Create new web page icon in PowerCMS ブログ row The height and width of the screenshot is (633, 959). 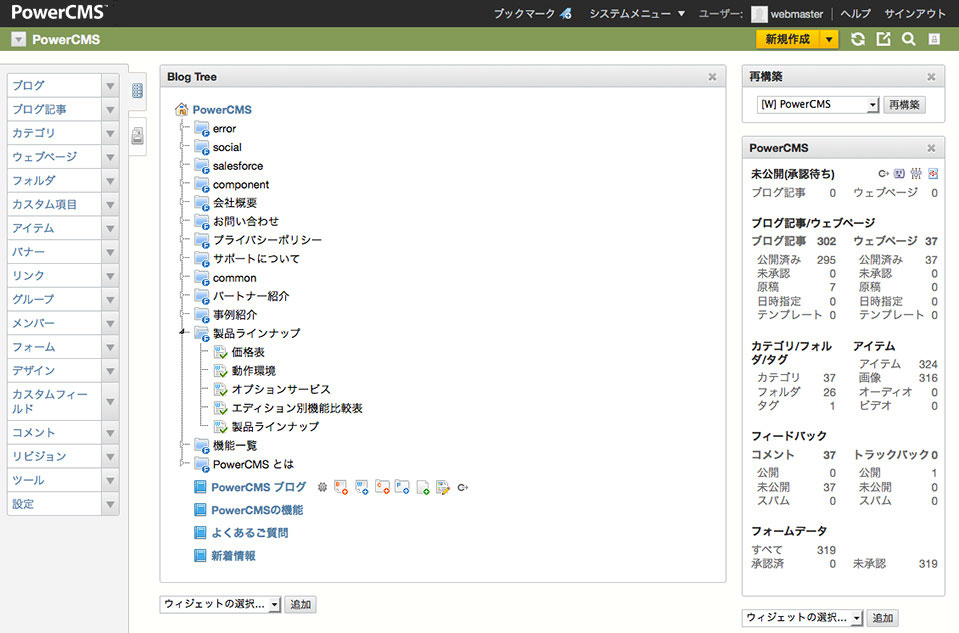[x=361, y=487]
